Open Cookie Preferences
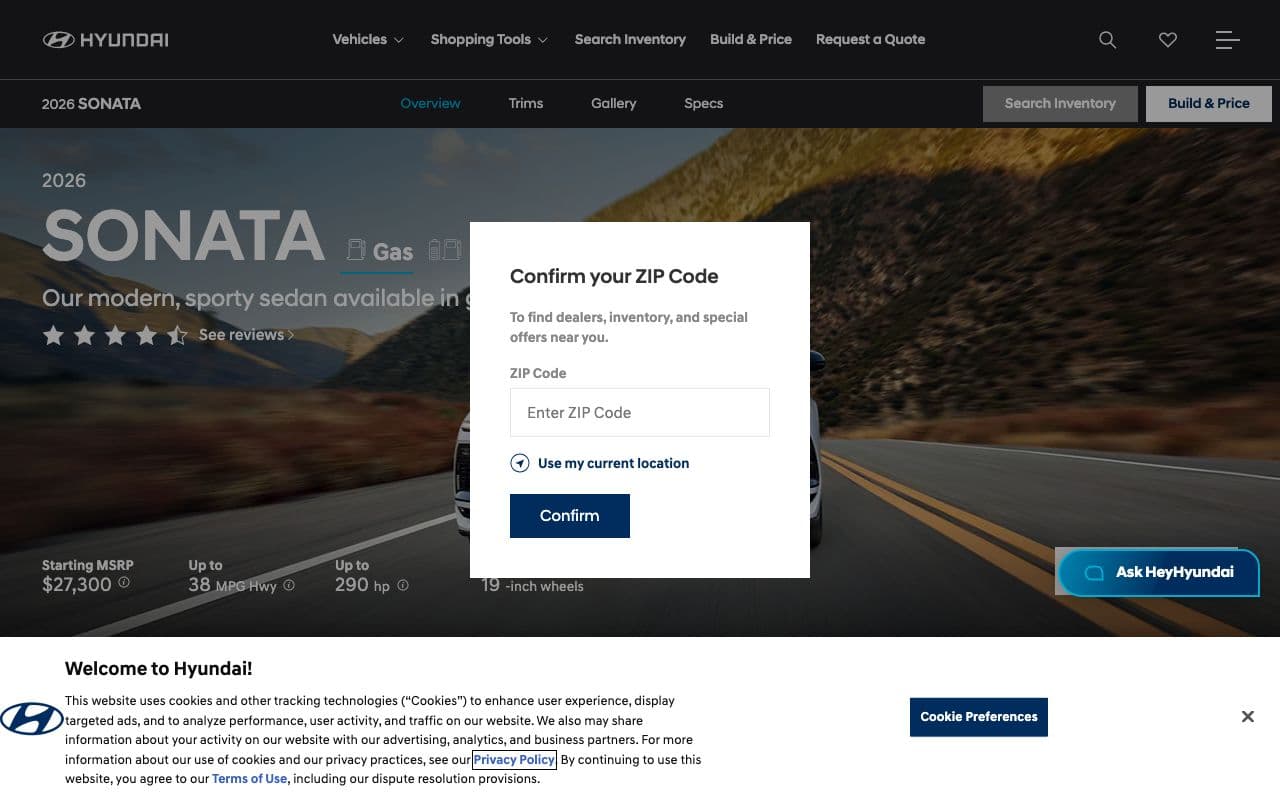 pos(979,717)
